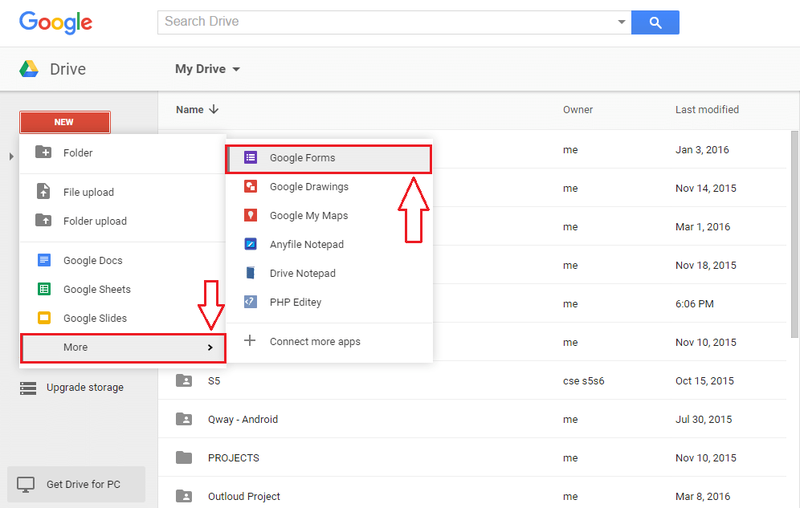Click the blue search magnifier button

[655, 22]
